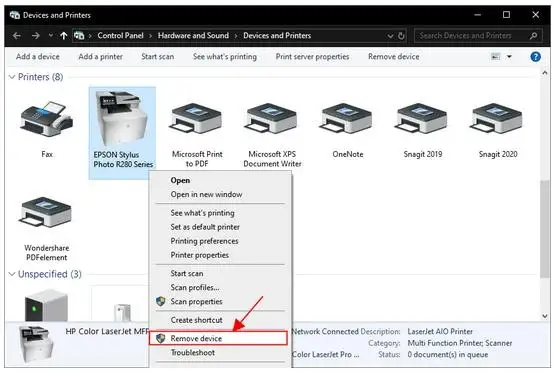Click the vertical scrollbar thumb
This screenshot has height=372, width=554.
(x=544, y=230)
